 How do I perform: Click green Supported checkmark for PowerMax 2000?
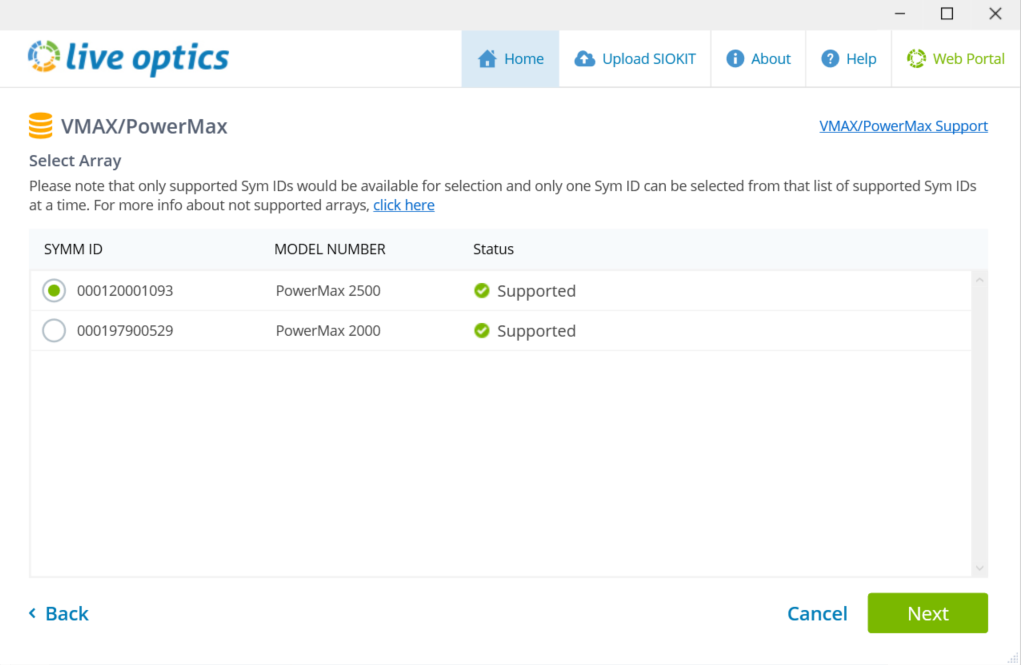click(x=482, y=331)
